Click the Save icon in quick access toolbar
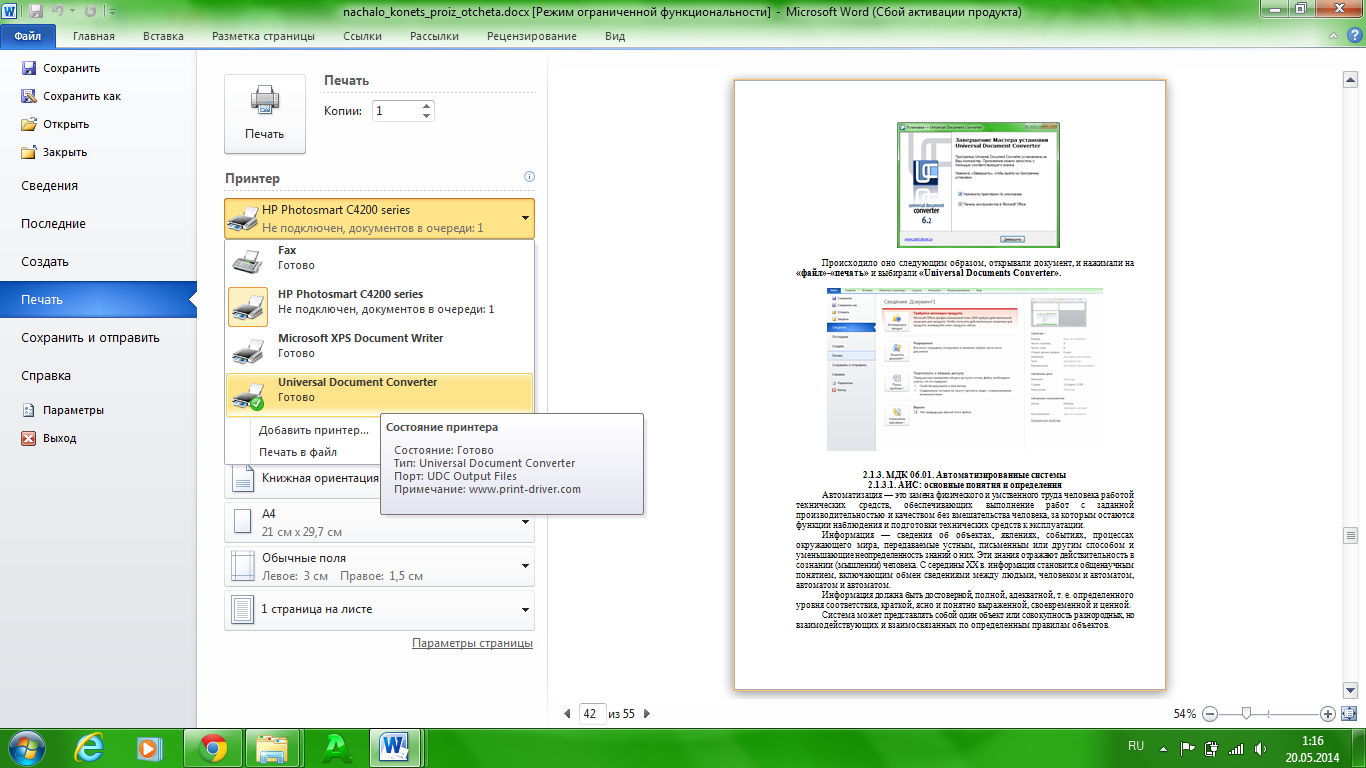1366x768 pixels. [37, 11]
